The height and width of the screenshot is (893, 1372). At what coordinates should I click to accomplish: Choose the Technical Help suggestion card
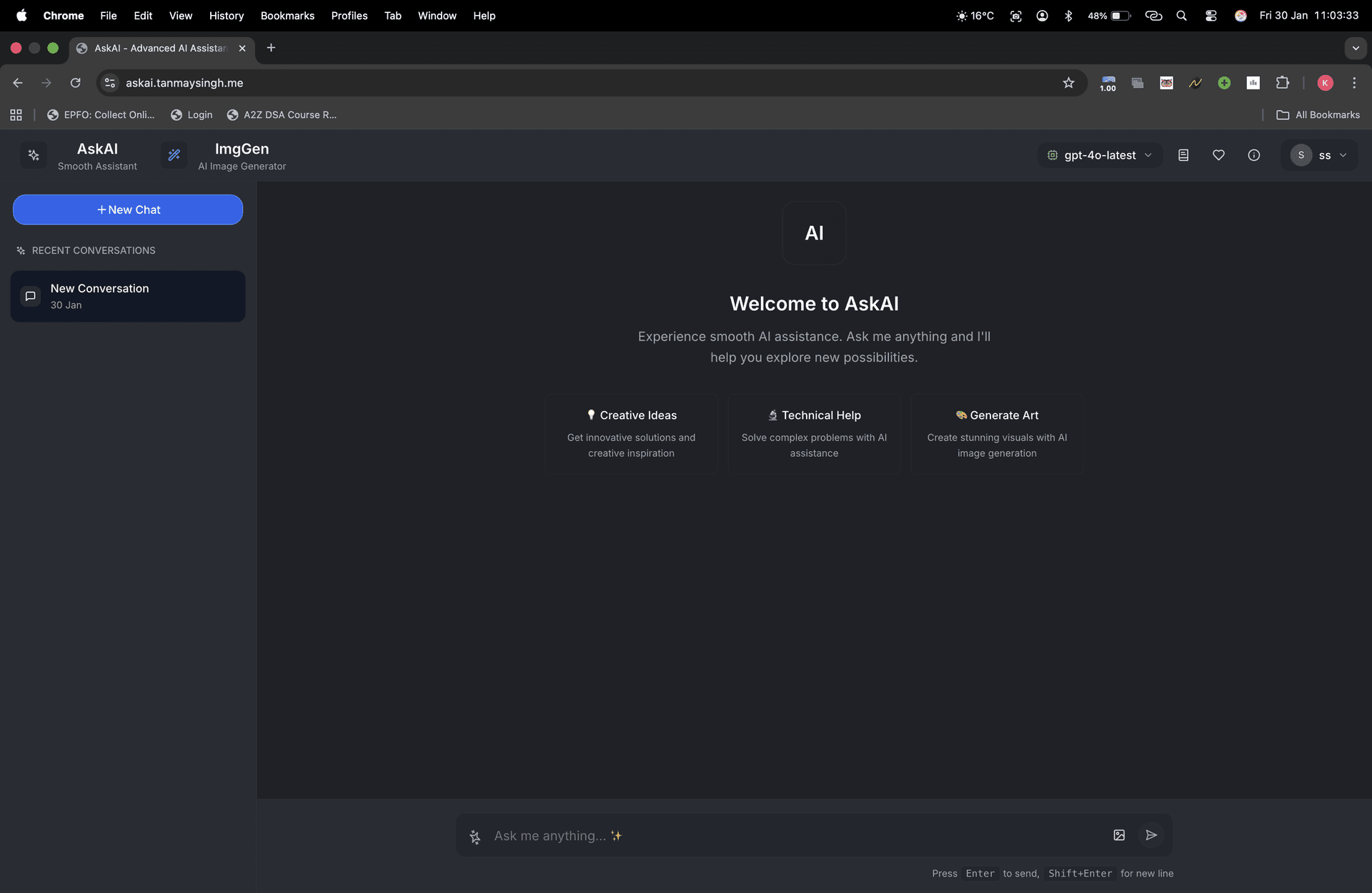click(814, 433)
